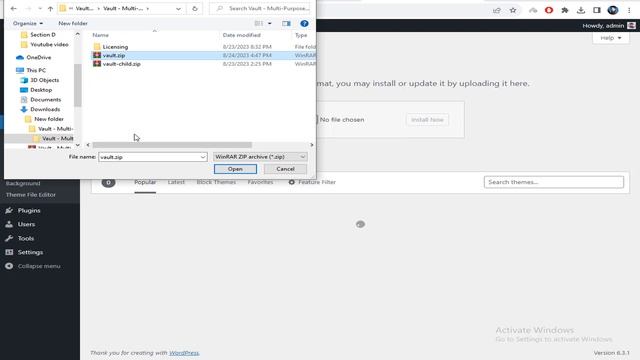Switch to Block Themes tab
Viewport: 640px width, 360px height.
216,182
